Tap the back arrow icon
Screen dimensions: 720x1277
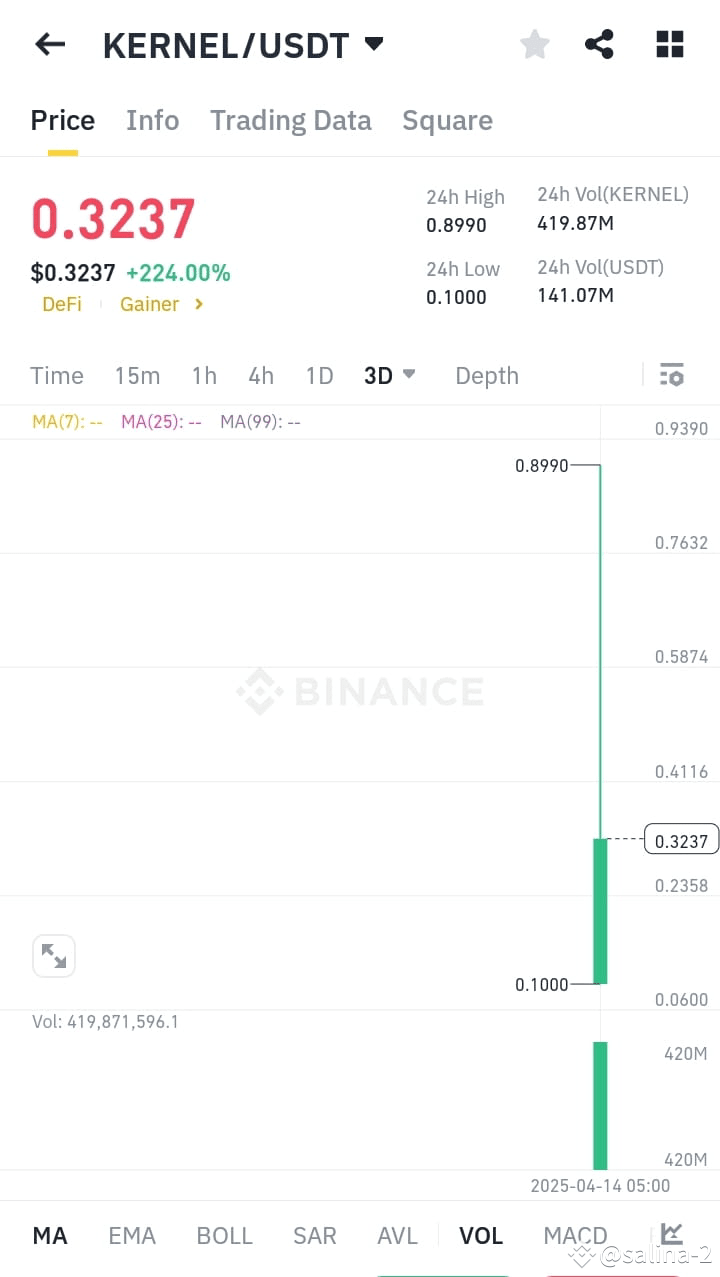pos(49,44)
